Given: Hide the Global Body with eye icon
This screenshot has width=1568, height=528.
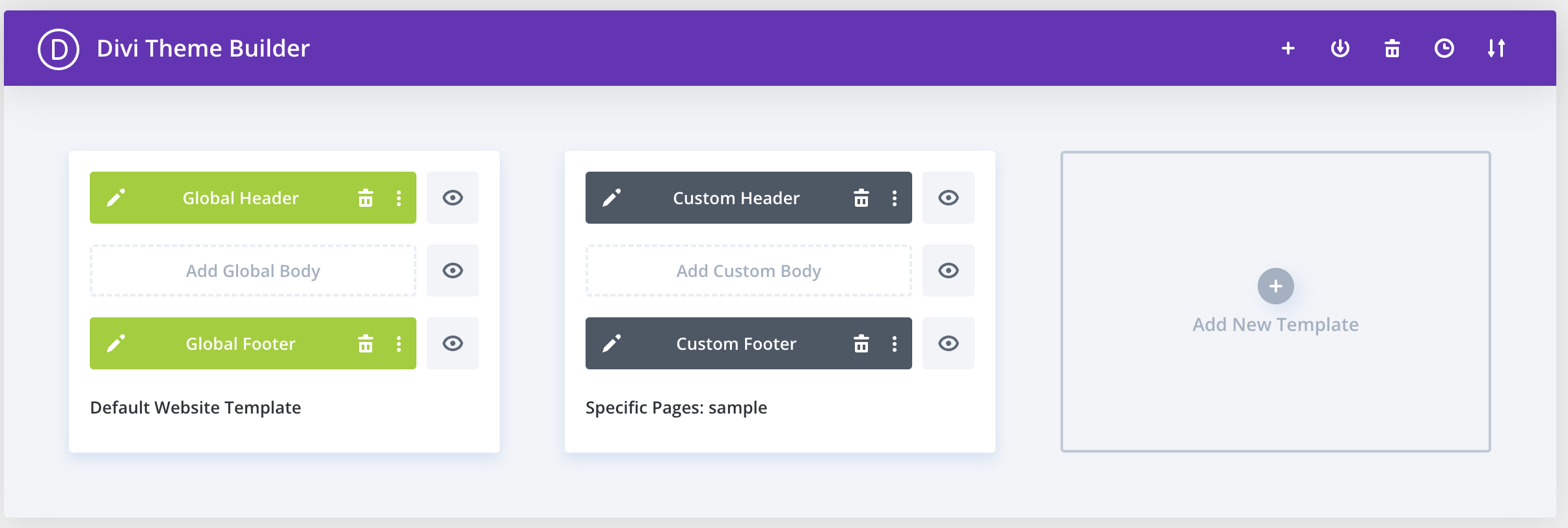Looking at the screenshot, I should point(453,271).
